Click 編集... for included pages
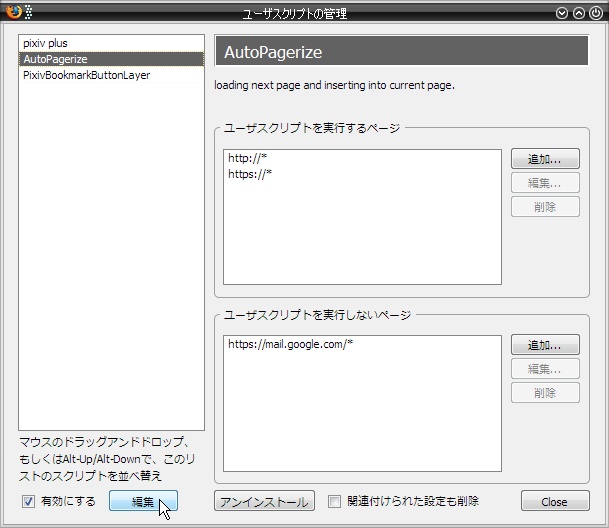The image size is (609, 528). 545,183
